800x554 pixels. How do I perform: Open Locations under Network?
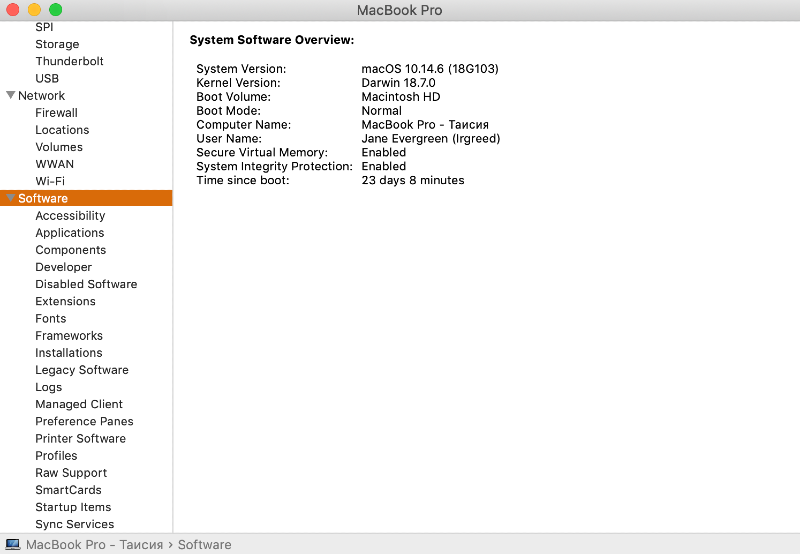point(62,130)
